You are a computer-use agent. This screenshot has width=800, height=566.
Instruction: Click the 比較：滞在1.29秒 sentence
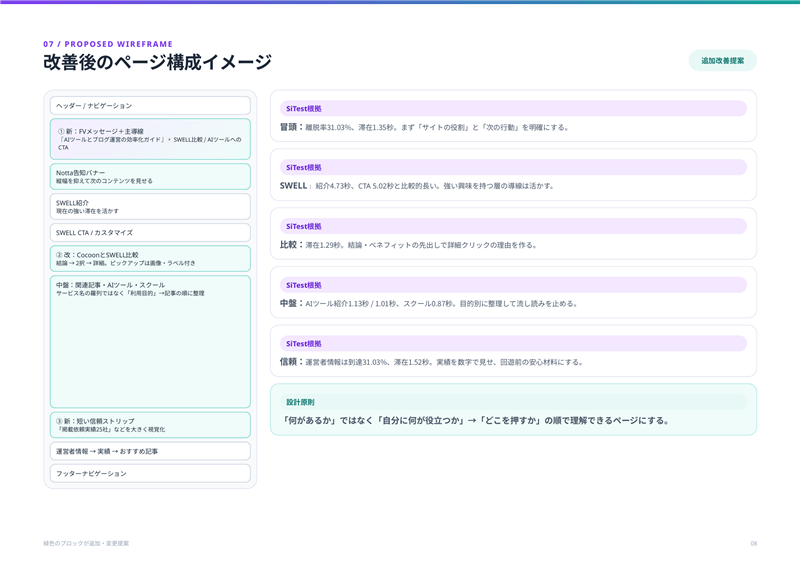(x=408, y=245)
